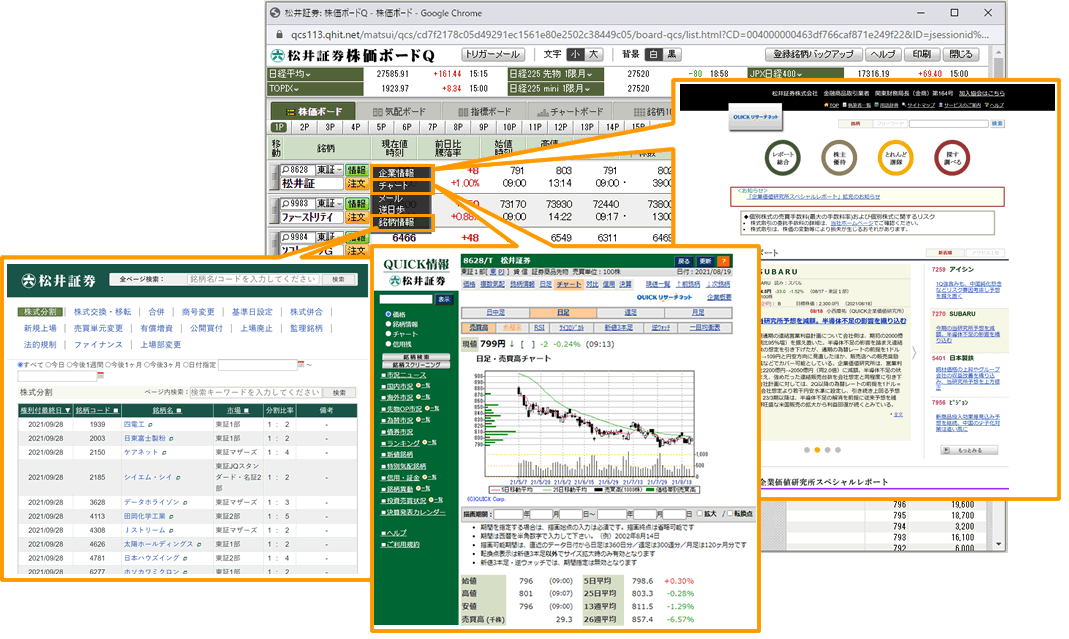Click 注文 order button for 松井証
1069x639 pixels.
(356, 183)
